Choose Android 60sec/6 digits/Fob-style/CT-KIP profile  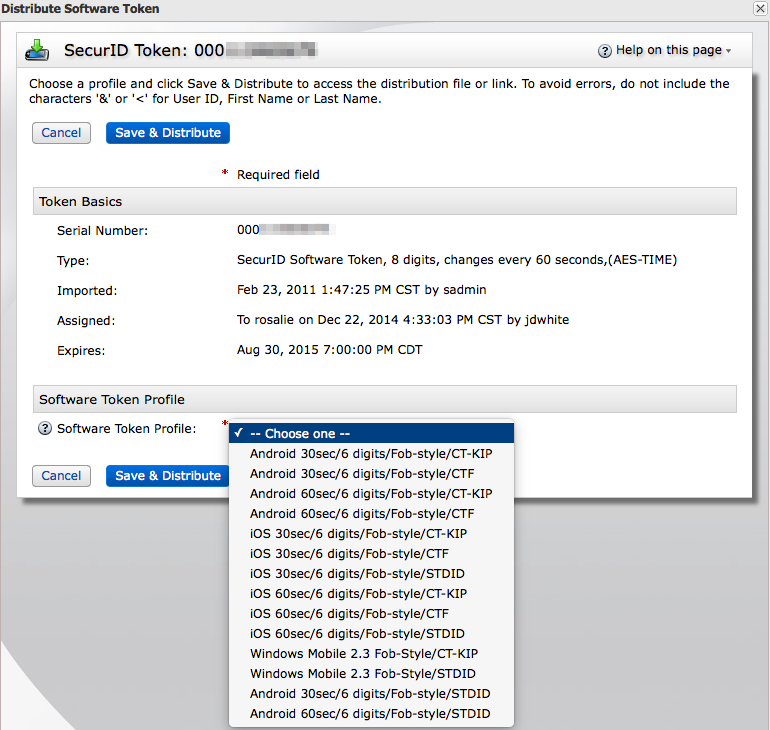(371, 493)
